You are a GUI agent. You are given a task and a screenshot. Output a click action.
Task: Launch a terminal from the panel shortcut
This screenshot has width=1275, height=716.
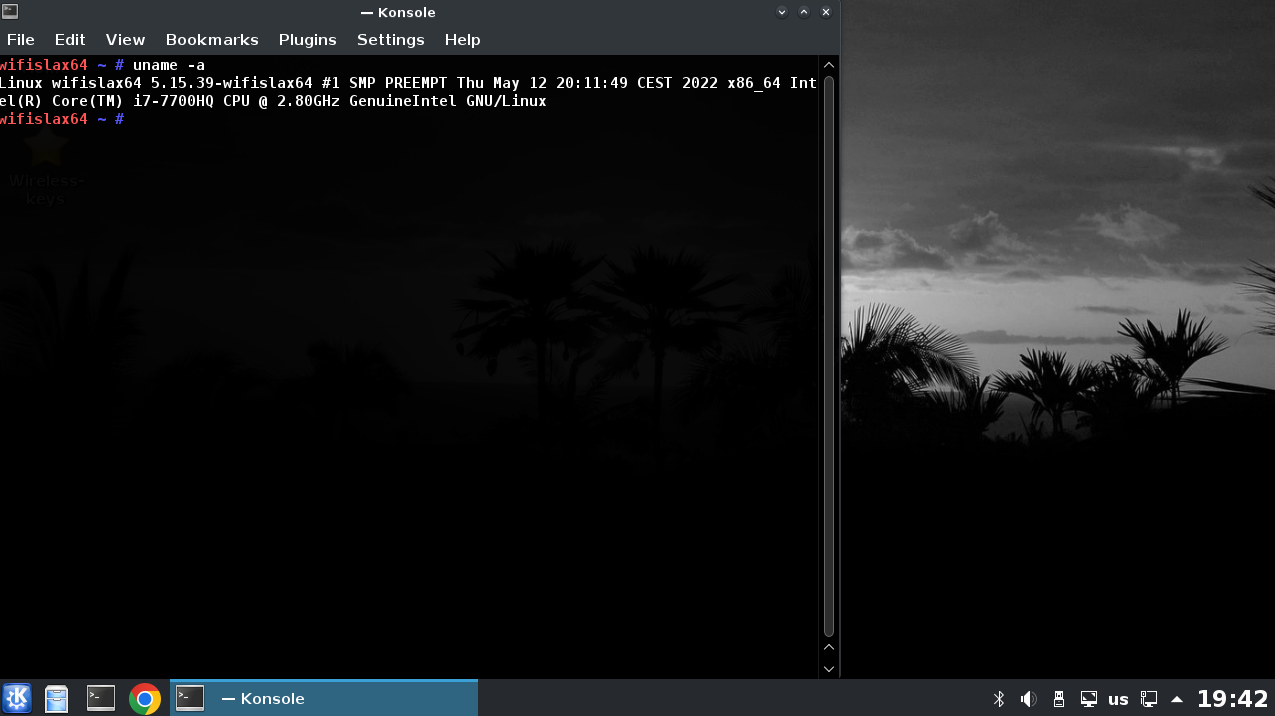(101, 698)
